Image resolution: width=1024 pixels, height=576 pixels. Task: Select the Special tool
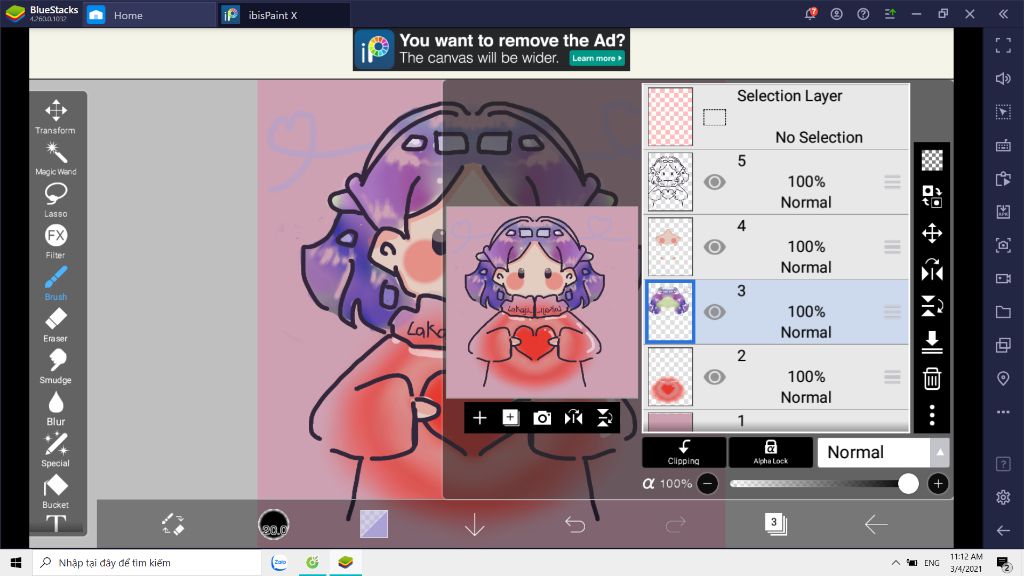pos(56,451)
